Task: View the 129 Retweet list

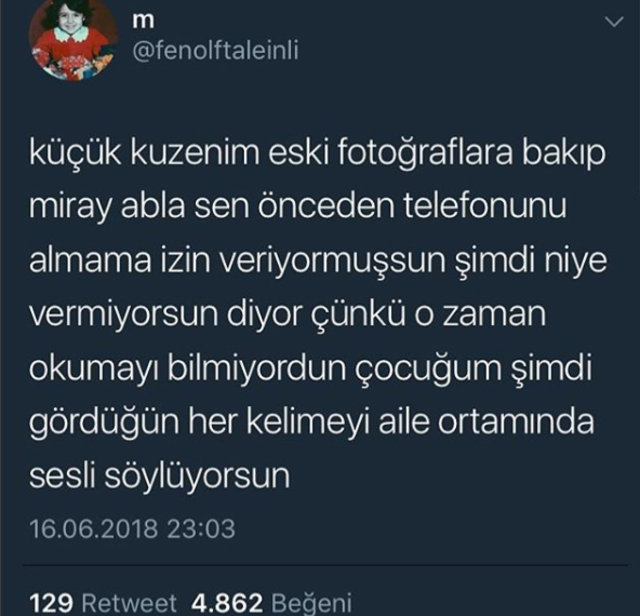Action: point(103,603)
